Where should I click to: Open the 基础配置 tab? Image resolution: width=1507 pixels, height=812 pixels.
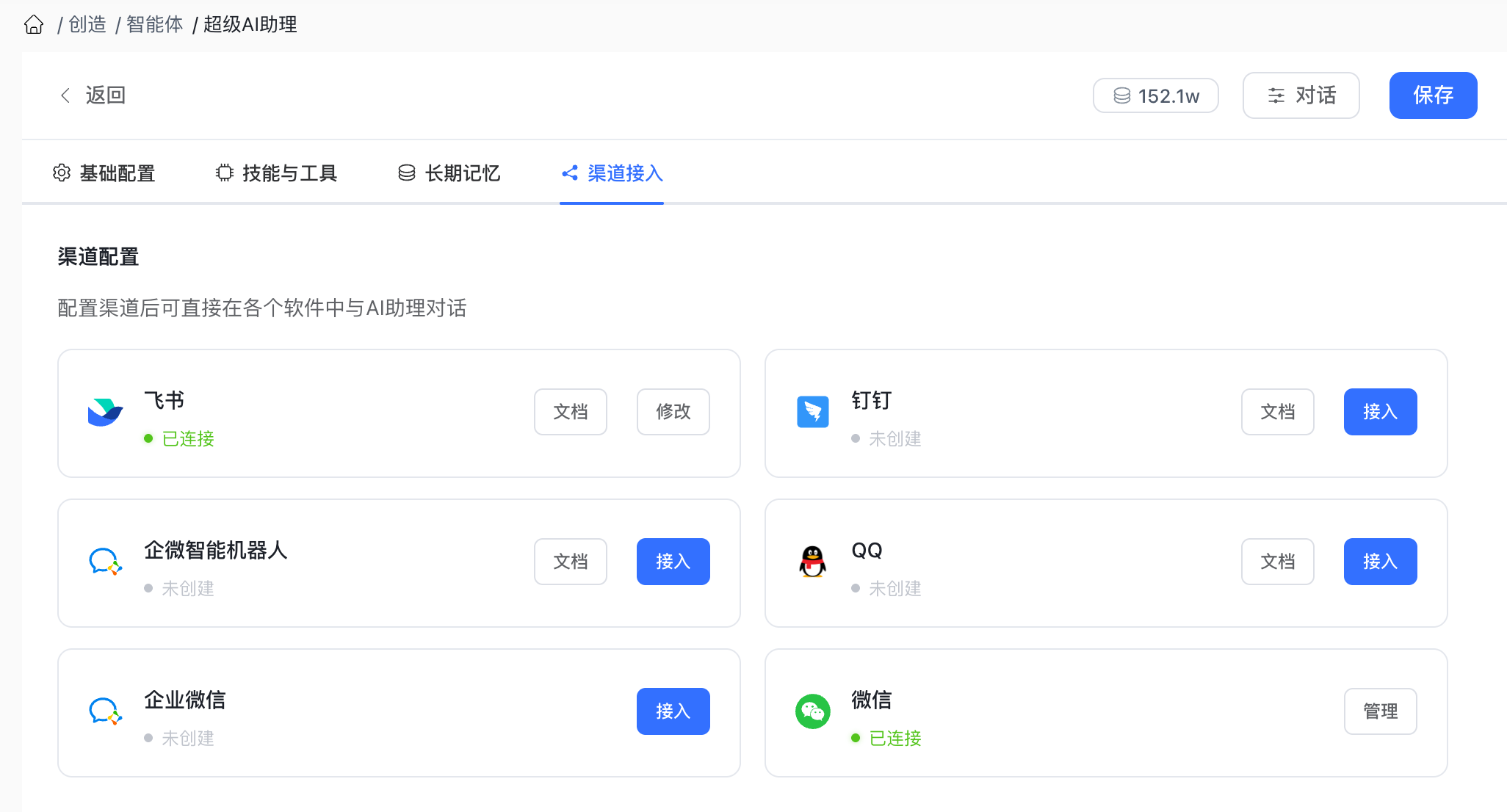(x=104, y=173)
